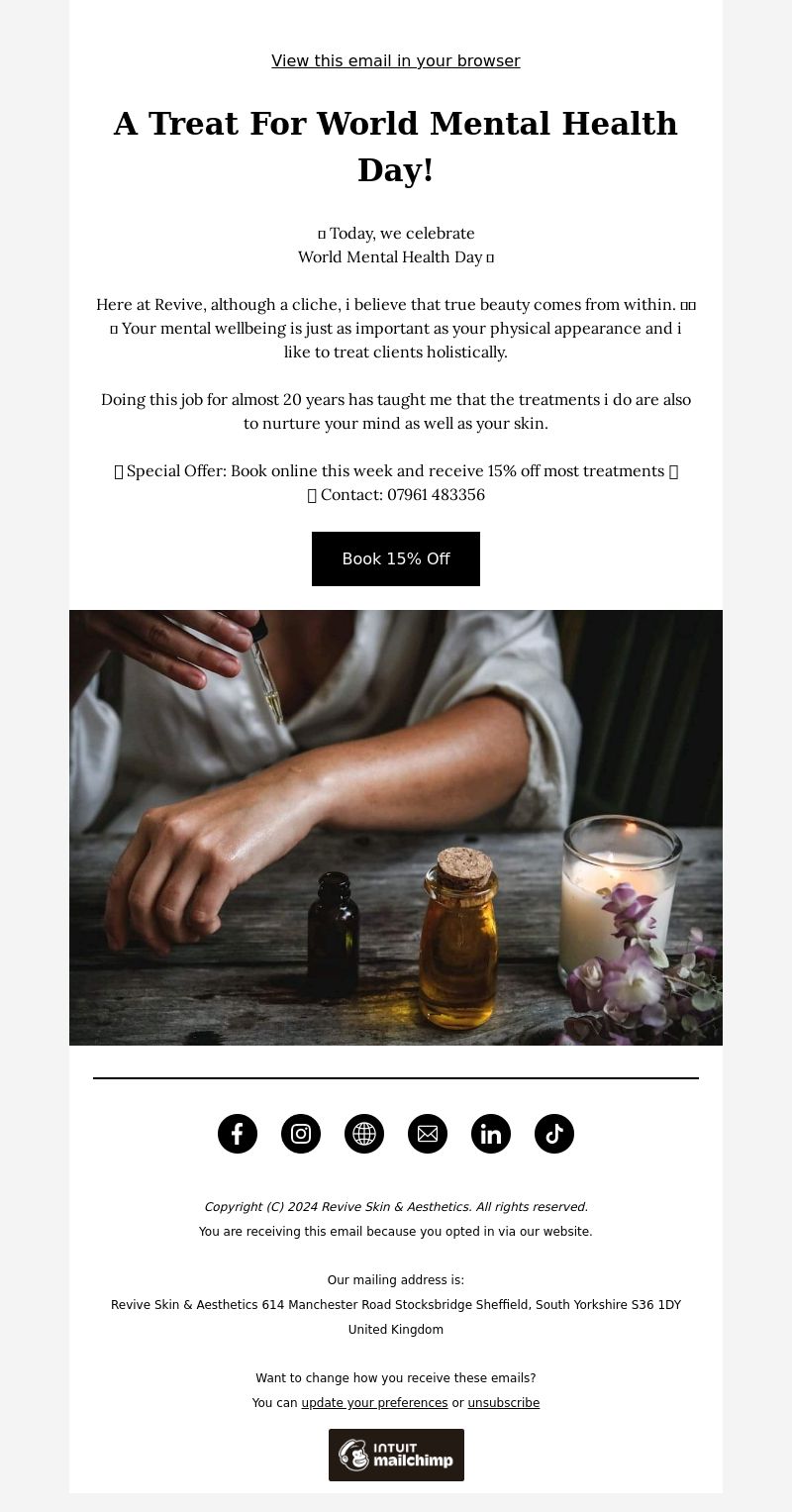792x1512 pixels.
Task: Click the email envelope icon
Action: [428, 1134]
